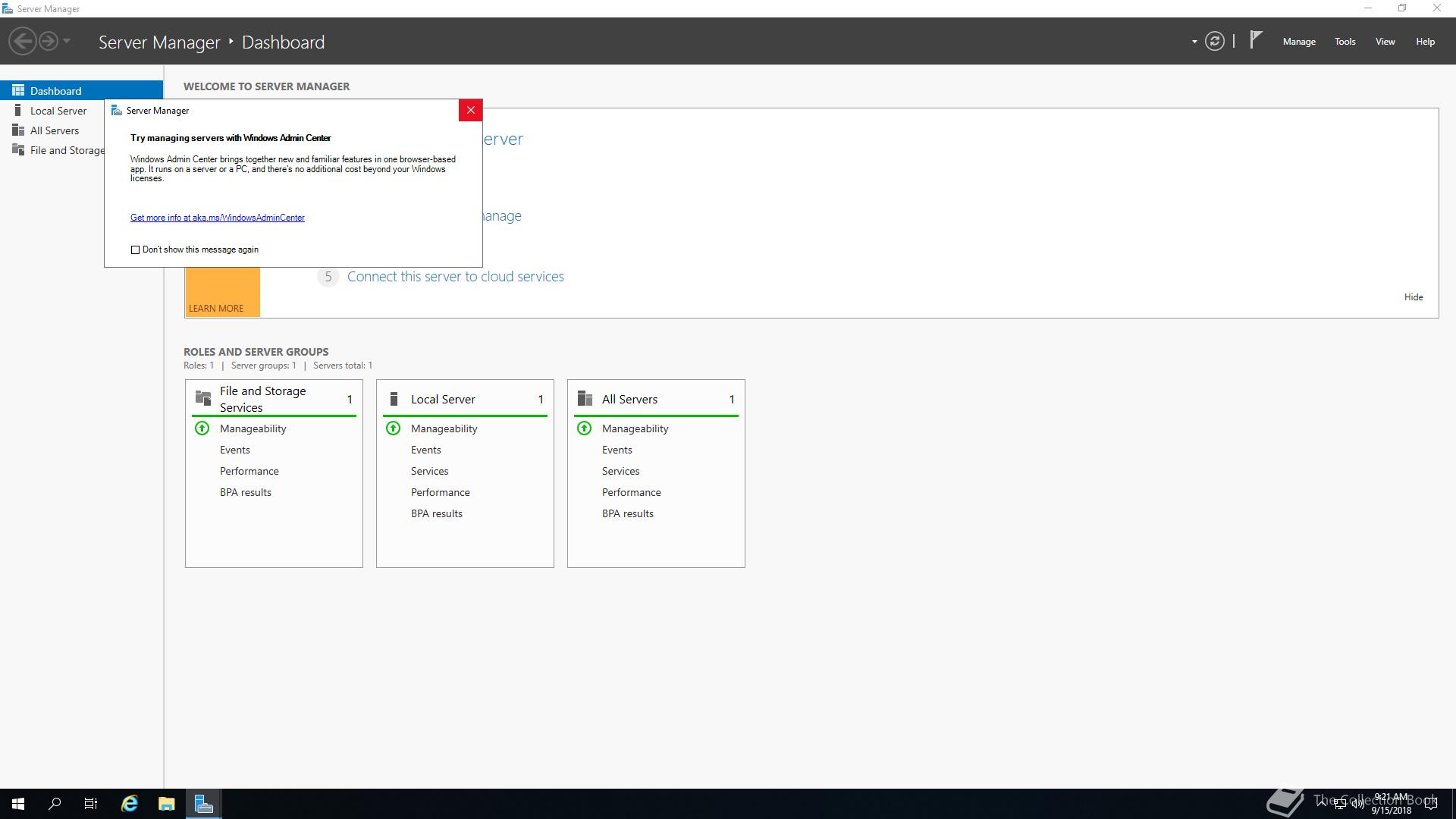This screenshot has height=819, width=1456.
Task: Open Events in File and Storage tile
Action: click(x=235, y=450)
